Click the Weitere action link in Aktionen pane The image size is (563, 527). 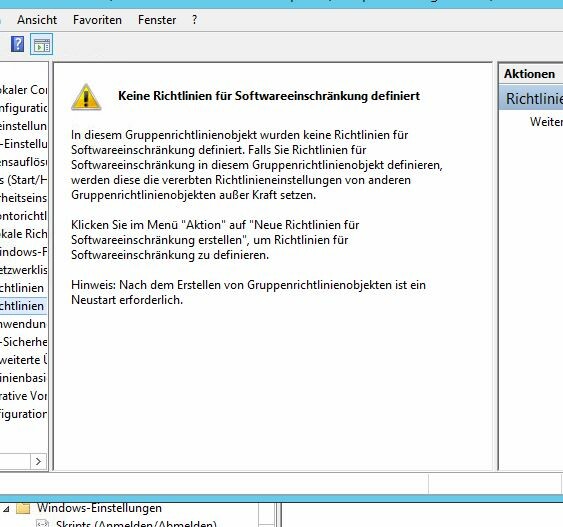[546, 122]
